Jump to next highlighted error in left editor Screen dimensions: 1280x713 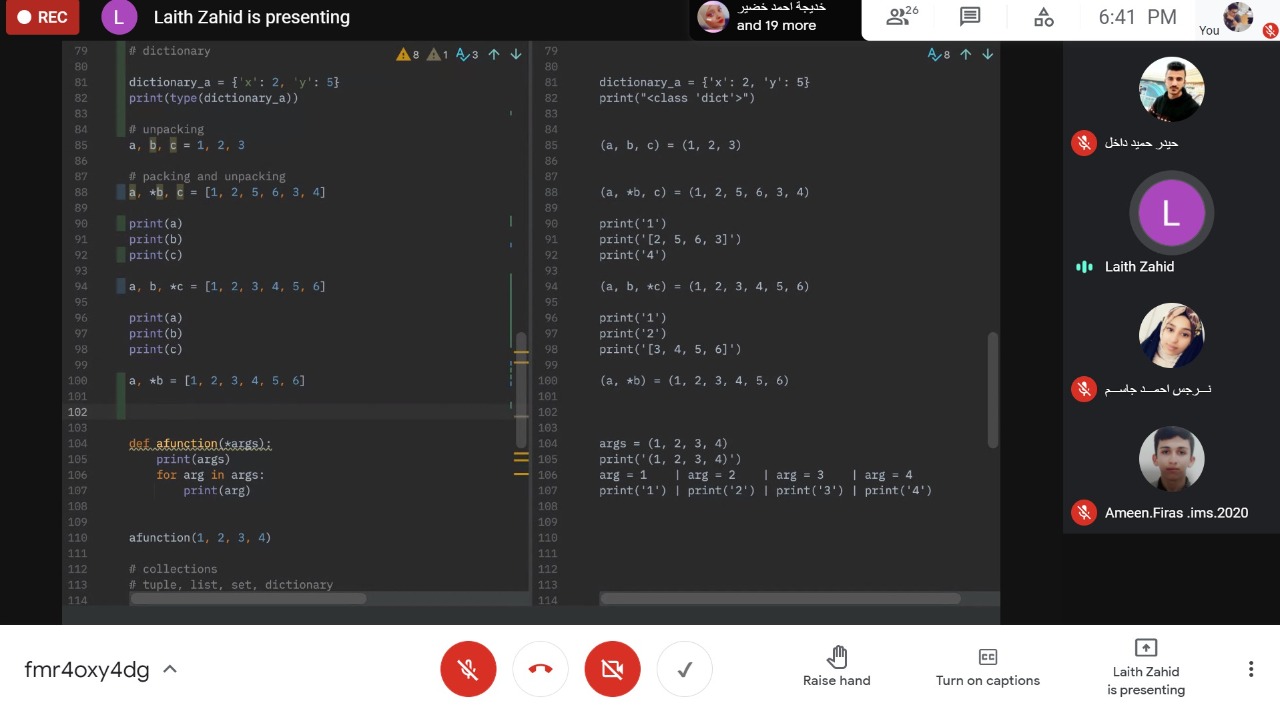tap(516, 54)
